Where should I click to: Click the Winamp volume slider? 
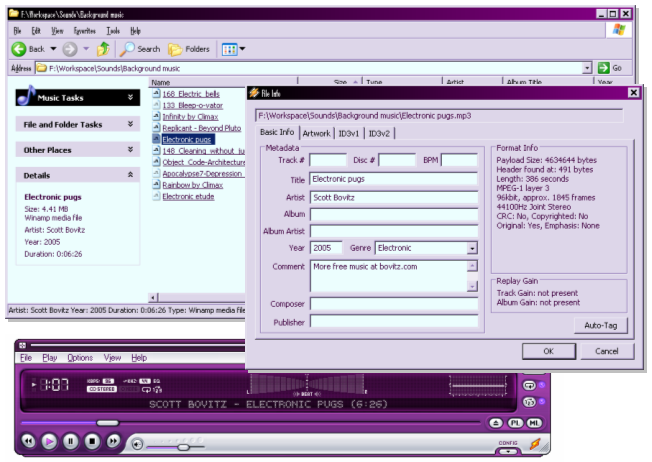pyautogui.click(x=182, y=446)
